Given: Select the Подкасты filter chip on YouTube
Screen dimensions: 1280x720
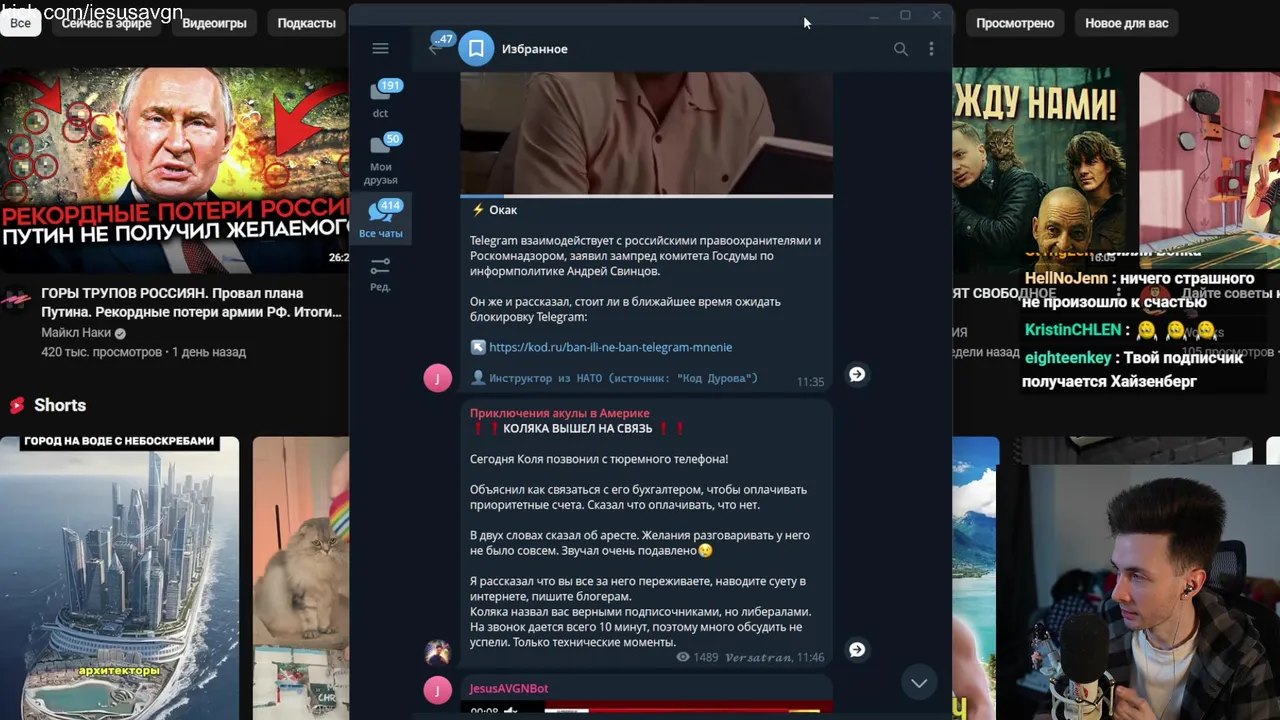Looking at the screenshot, I should (306, 23).
